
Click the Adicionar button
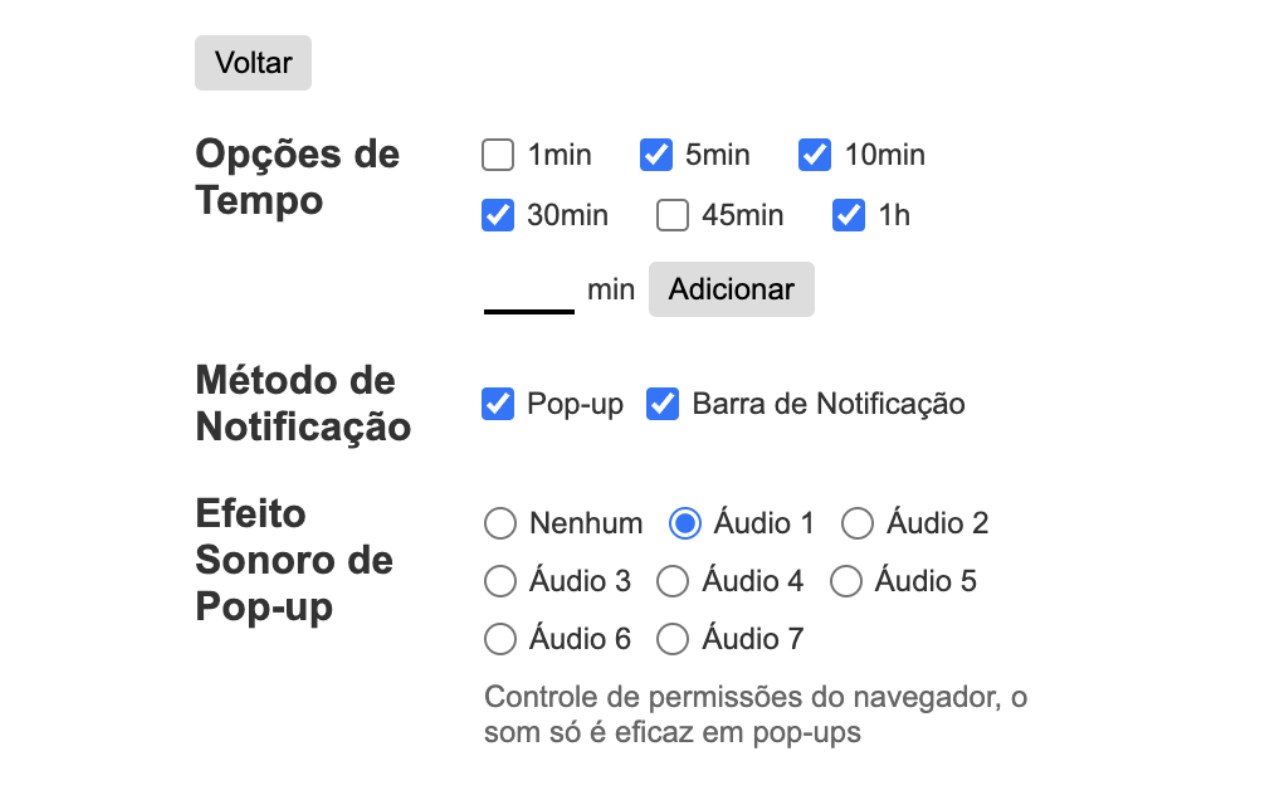click(731, 290)
